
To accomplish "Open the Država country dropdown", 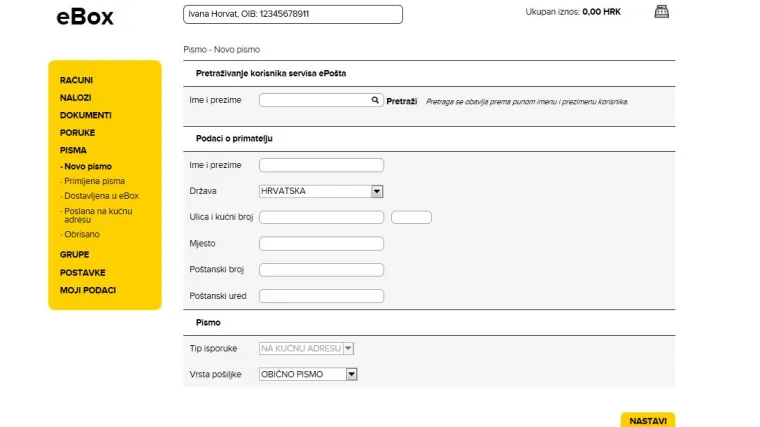I will tap(377, 191).
